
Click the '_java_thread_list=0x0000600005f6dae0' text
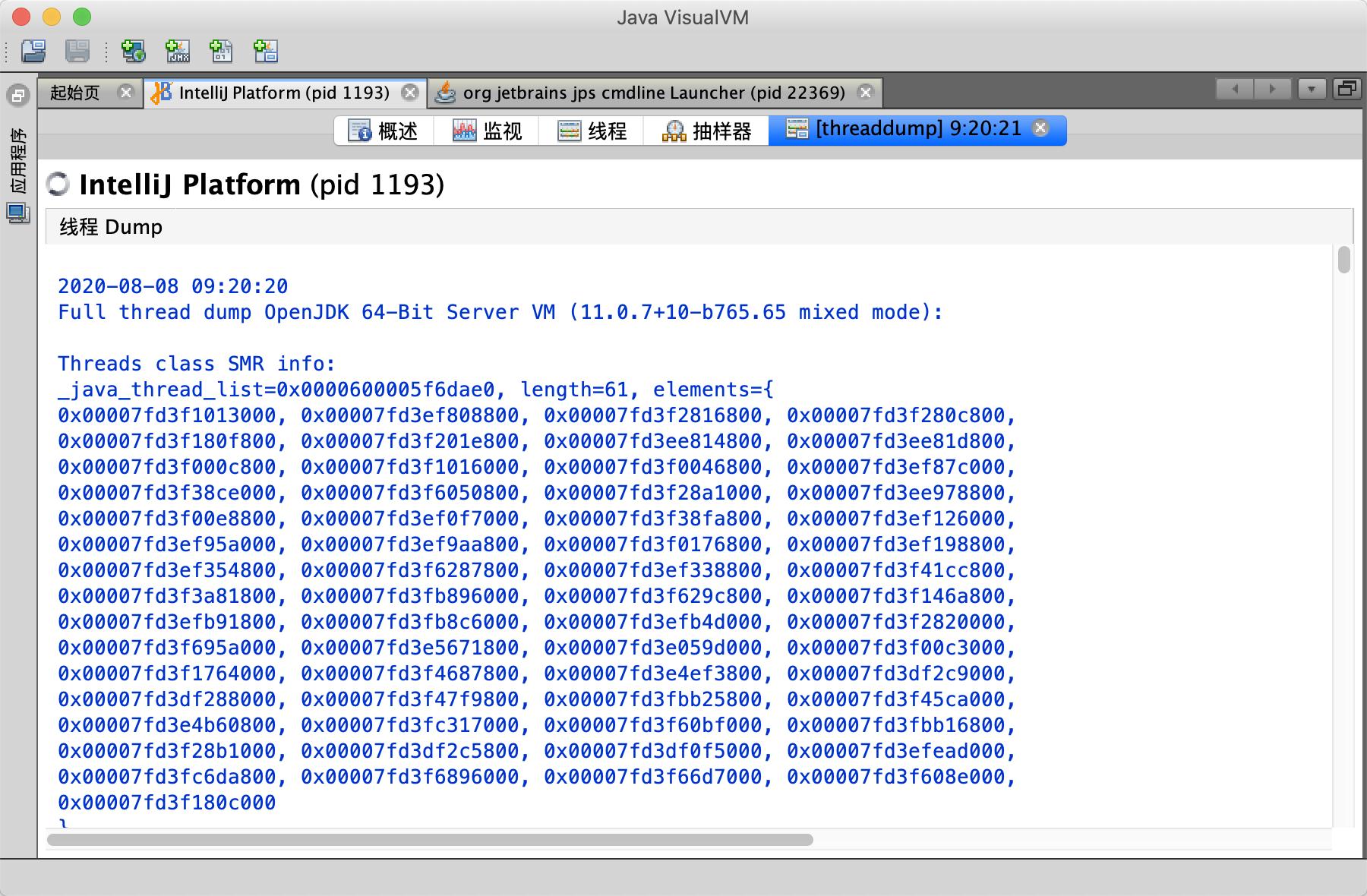[x=277, y=390]
